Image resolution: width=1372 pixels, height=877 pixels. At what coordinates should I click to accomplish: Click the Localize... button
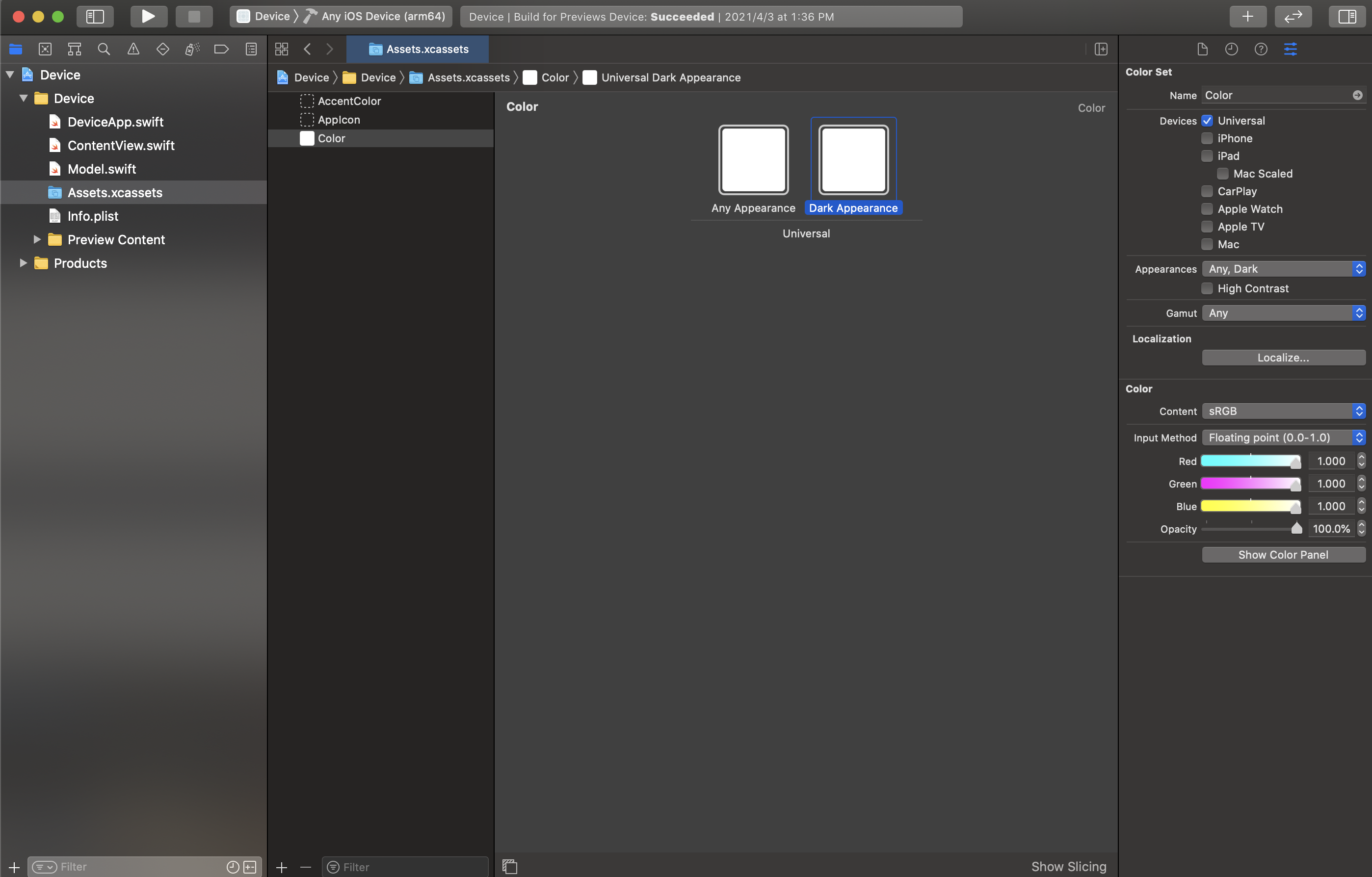click(1283, 357)
